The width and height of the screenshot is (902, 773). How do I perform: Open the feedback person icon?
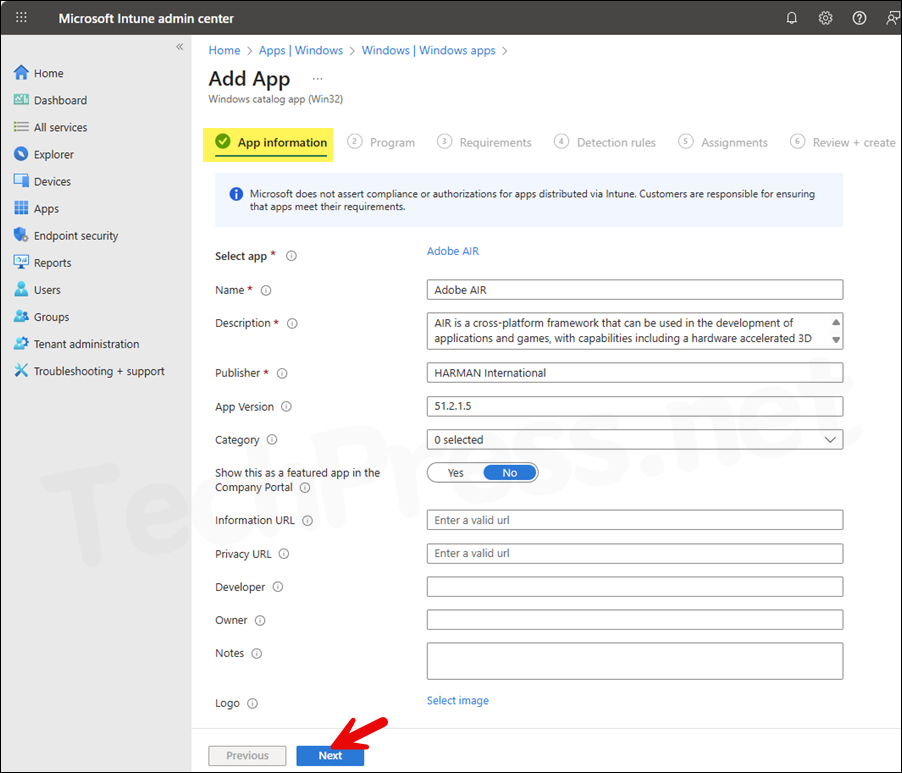892,18
